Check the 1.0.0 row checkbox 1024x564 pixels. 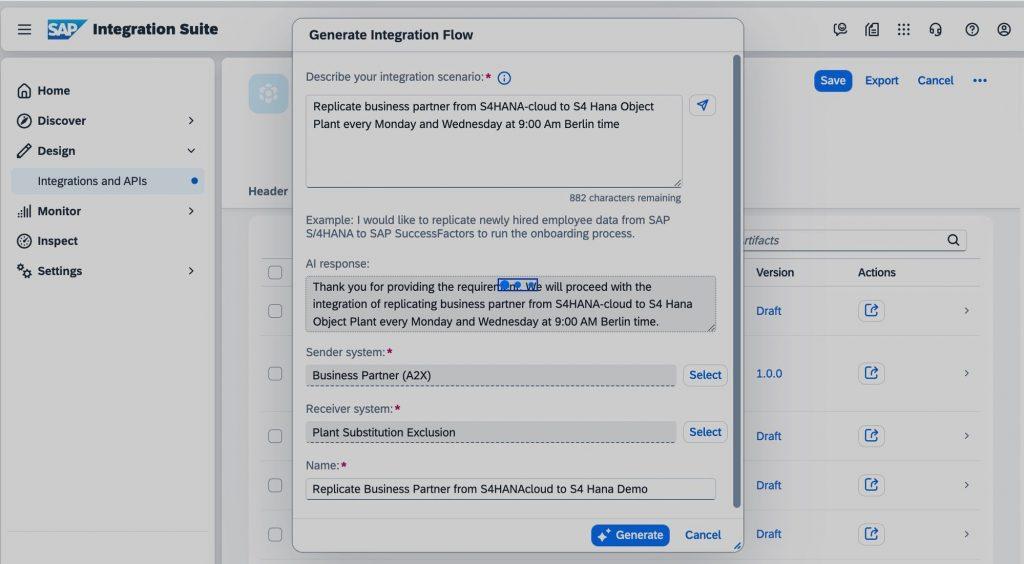tap(275, 373)
